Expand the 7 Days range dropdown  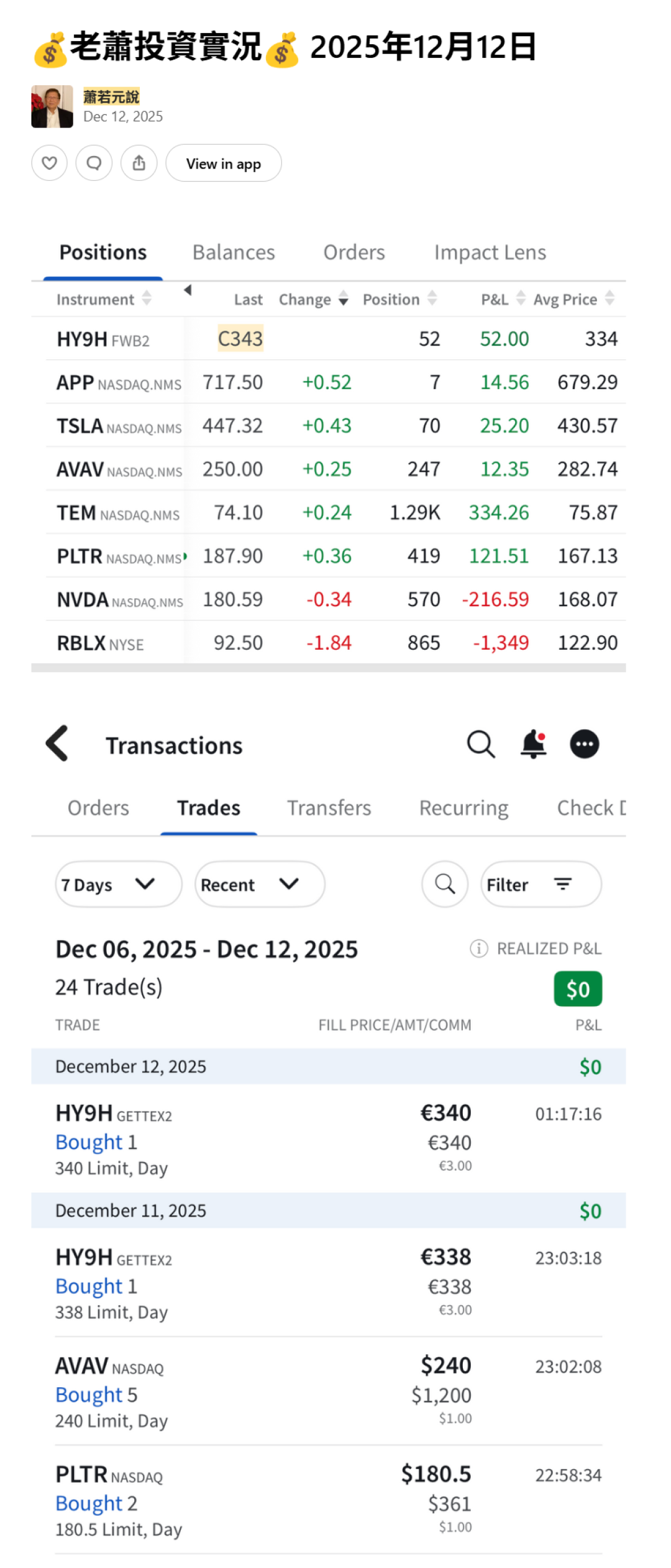[118, 884]
